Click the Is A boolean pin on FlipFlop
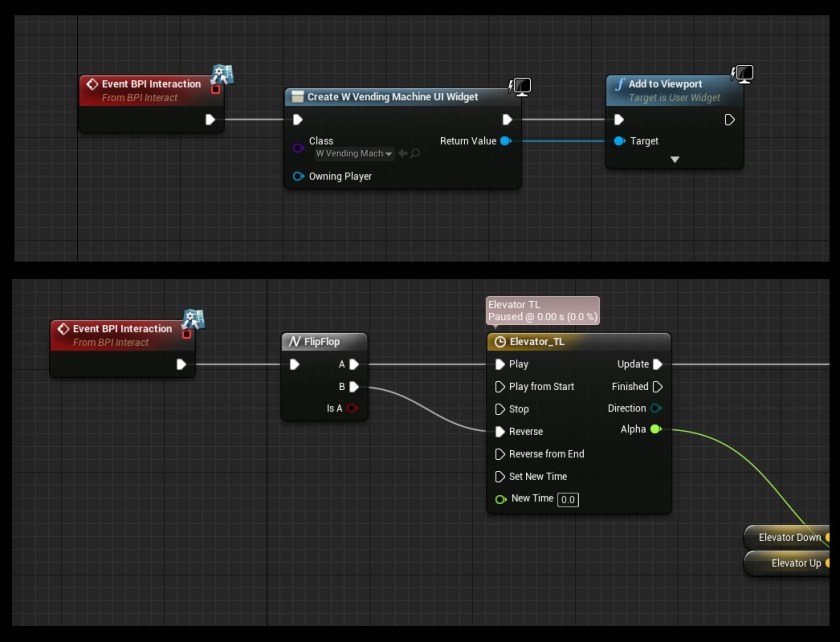Image resolution: width=840 pixels, height=642 pixels. tap(353, 408)
